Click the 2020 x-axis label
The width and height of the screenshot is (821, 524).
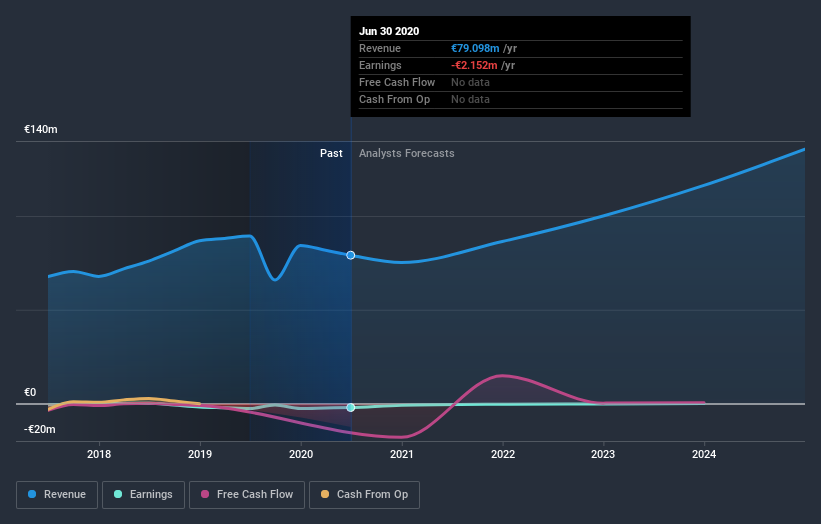coord(301,454)
